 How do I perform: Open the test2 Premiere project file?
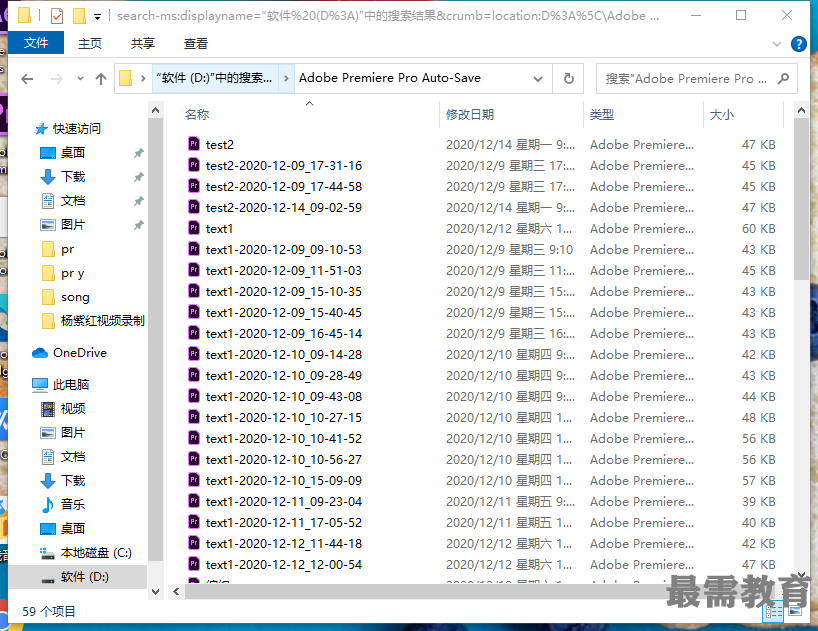(x=220, y=144)
